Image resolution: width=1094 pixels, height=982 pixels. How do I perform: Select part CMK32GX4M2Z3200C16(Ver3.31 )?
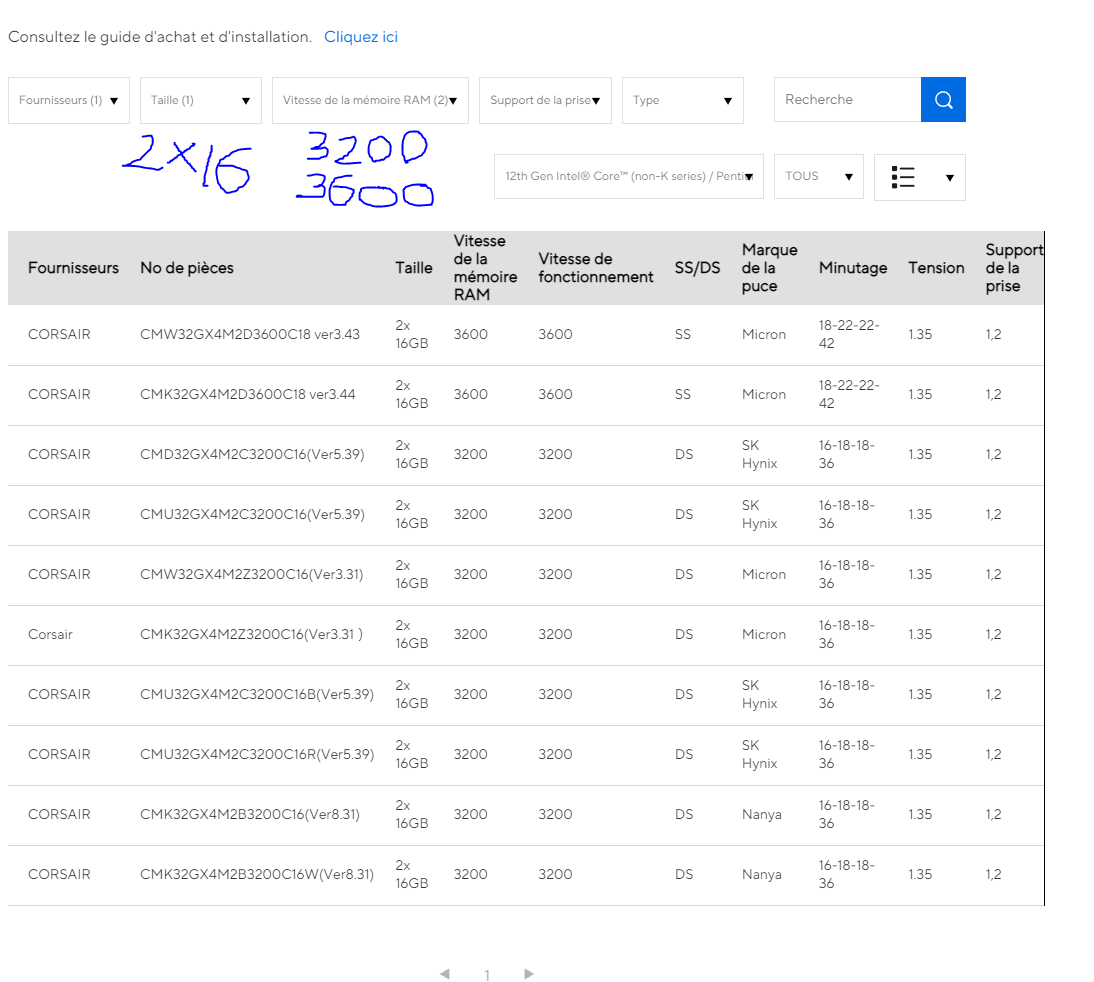[251, 634]
